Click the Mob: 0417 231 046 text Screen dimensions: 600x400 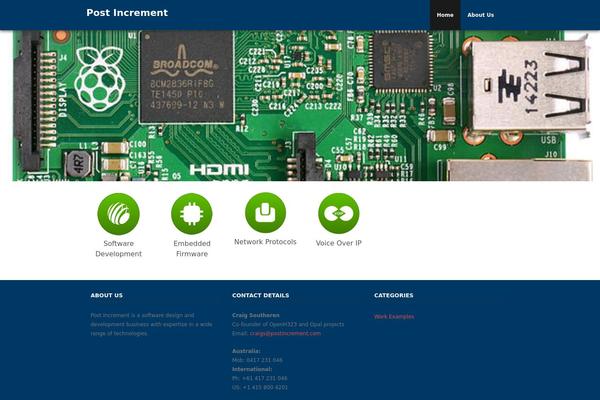point(257,360)
